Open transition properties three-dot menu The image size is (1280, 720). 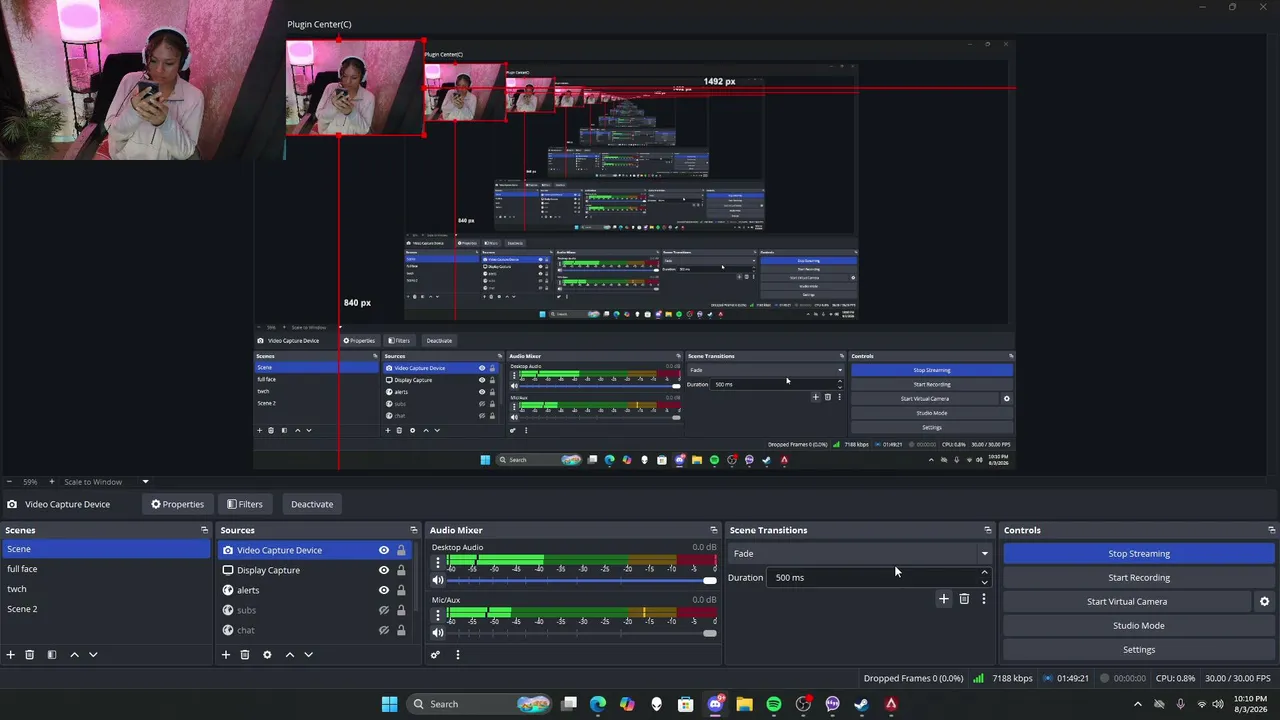984,599
